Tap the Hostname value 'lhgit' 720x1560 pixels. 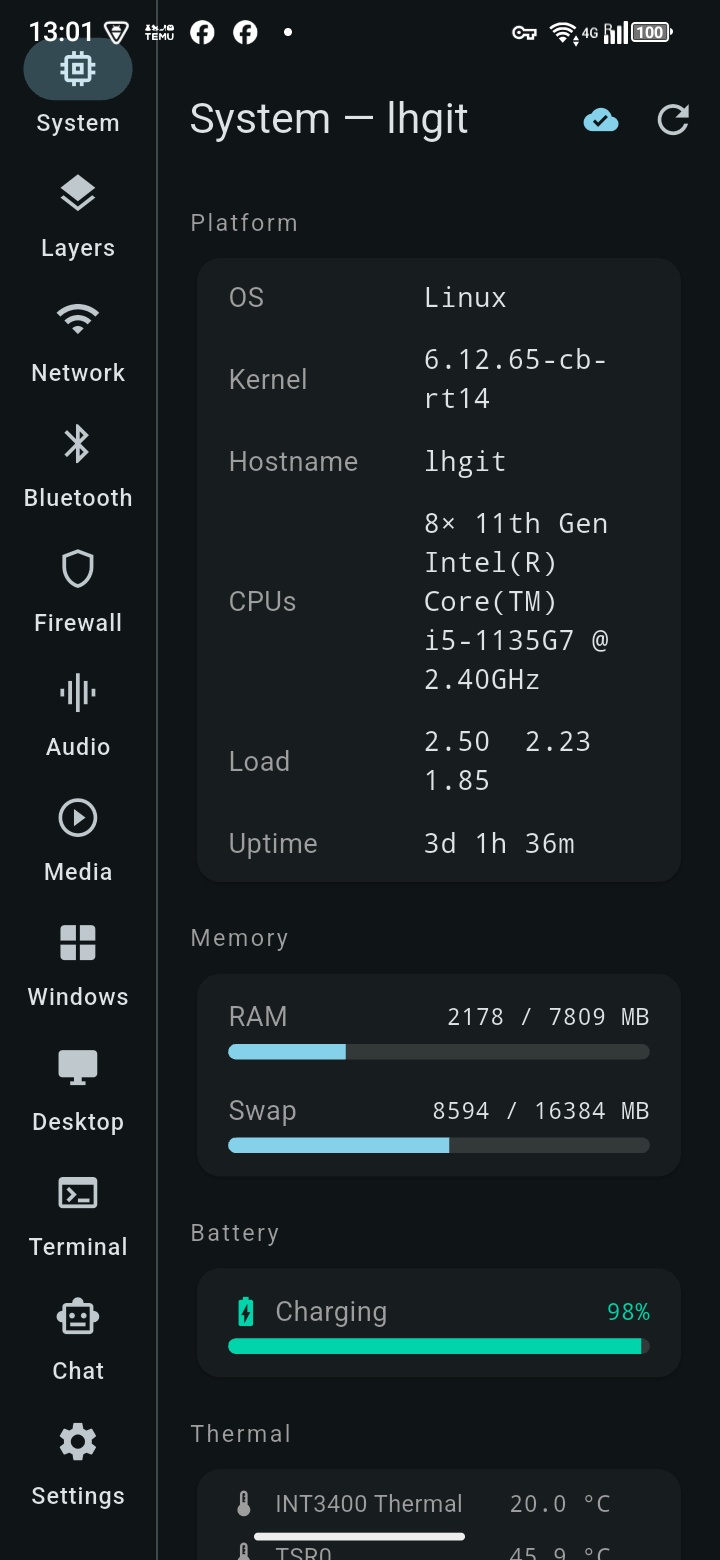pos(465,462)
